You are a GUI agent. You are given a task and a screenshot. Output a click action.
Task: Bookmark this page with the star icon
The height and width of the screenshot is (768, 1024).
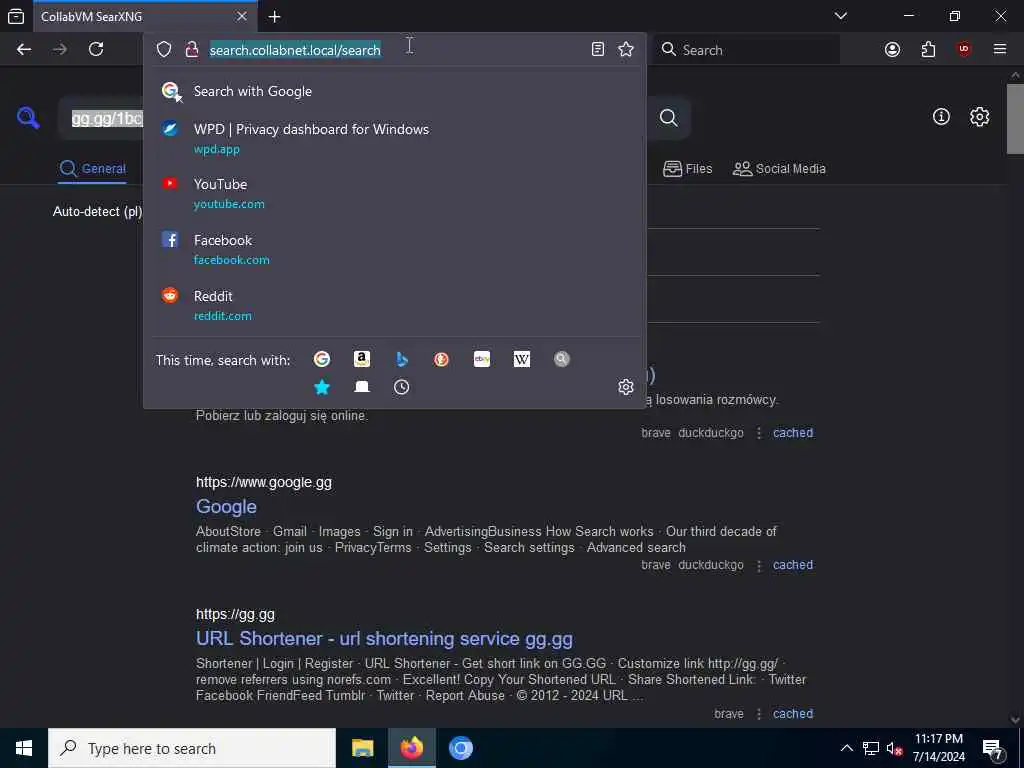626,50
